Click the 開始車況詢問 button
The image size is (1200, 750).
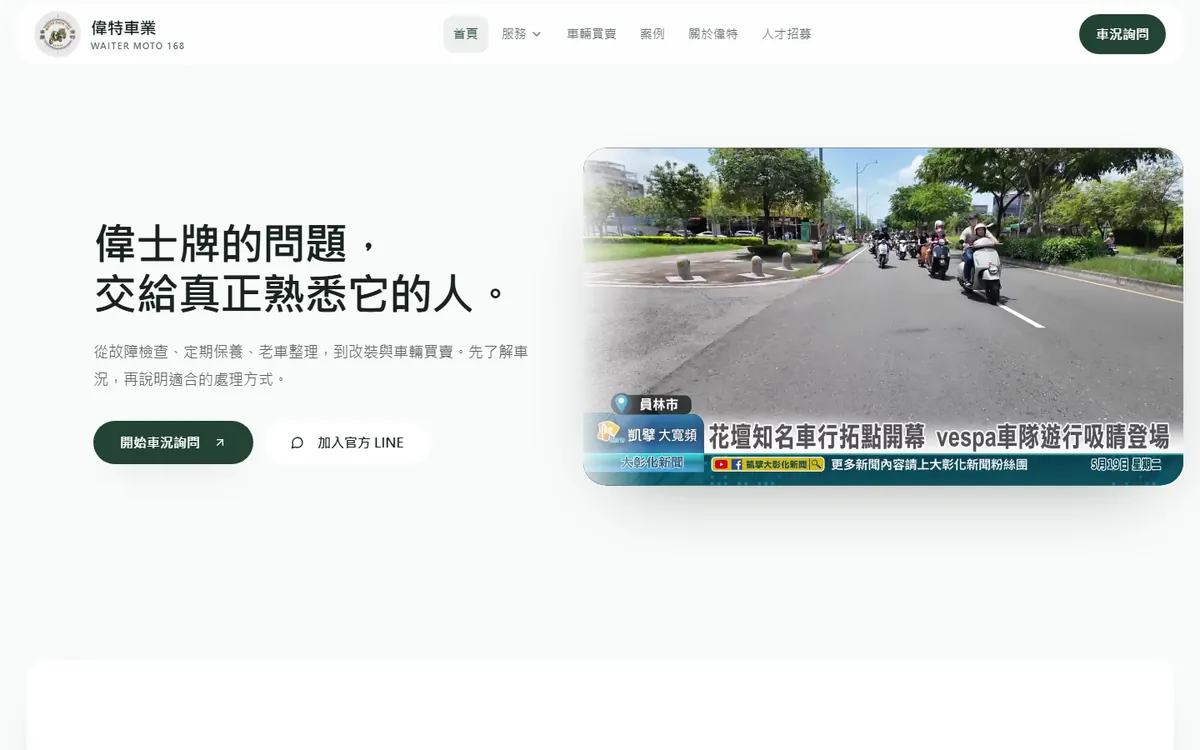pyautogui.click(x=173, y=442)
